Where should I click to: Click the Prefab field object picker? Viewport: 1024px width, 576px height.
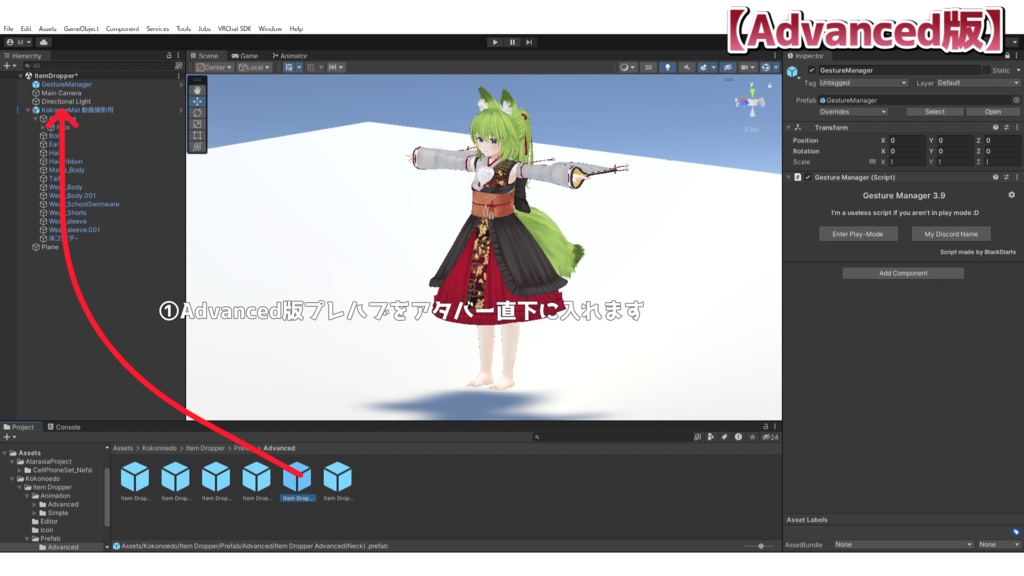1016,100
